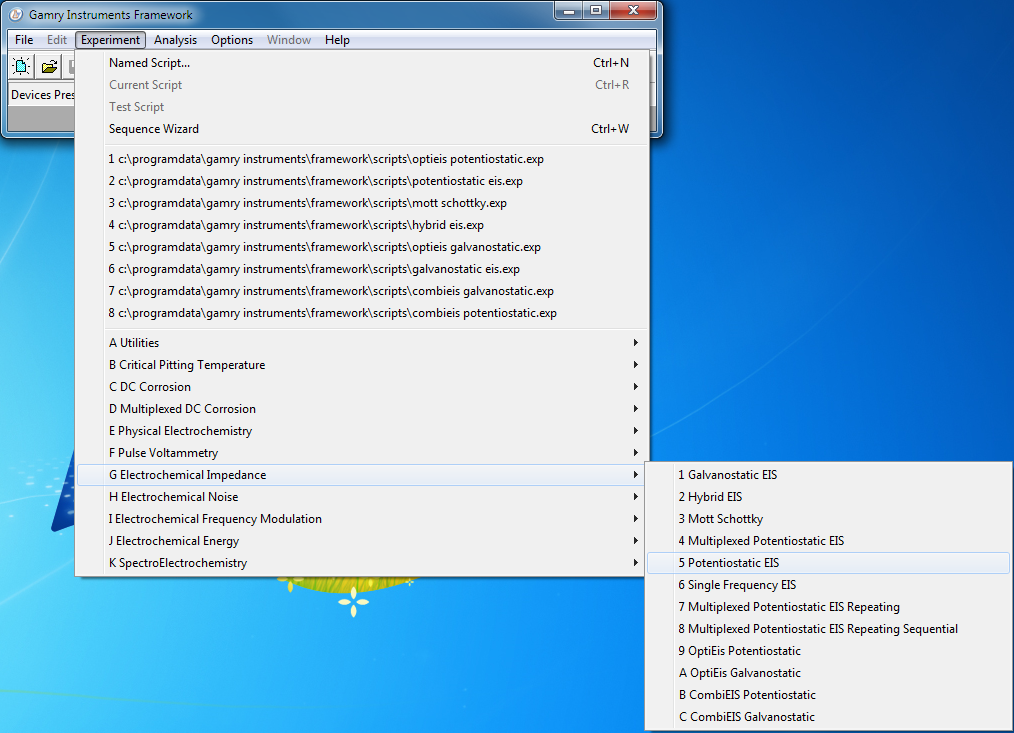
Task: Choose Mott Schottky experiment
Action: (x=828, y=518)
